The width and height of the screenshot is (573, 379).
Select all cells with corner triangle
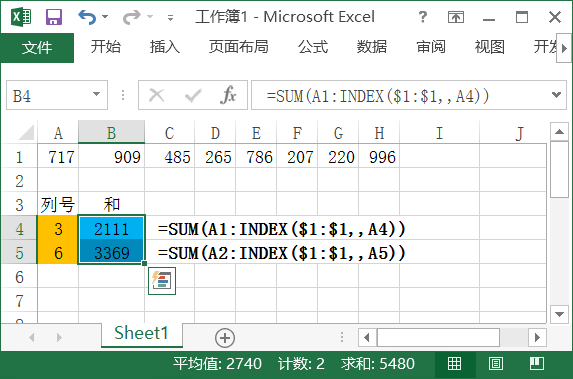tap(26, 132)
